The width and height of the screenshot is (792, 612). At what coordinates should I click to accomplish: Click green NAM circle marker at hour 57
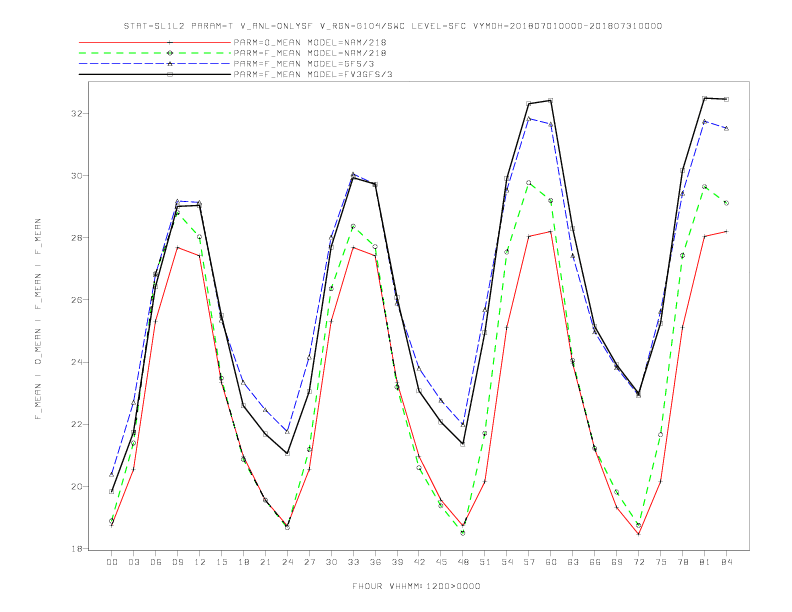(x=529, y=183)
